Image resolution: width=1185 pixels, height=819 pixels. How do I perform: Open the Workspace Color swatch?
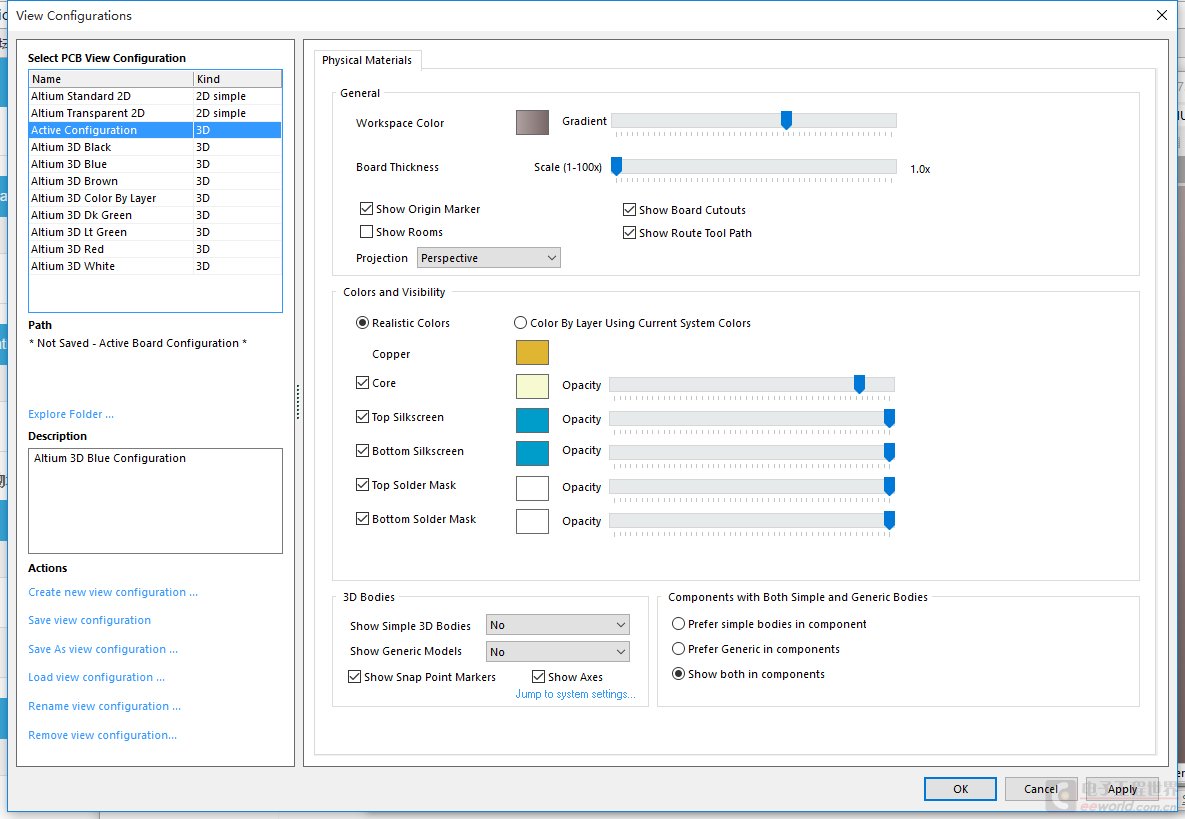[532, 122]
